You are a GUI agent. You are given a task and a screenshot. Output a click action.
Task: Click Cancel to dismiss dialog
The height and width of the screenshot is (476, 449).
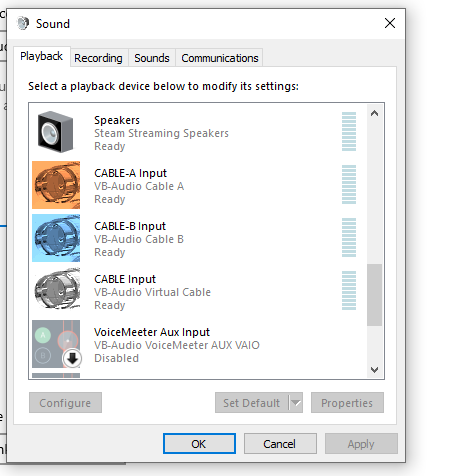coord(280,444)
